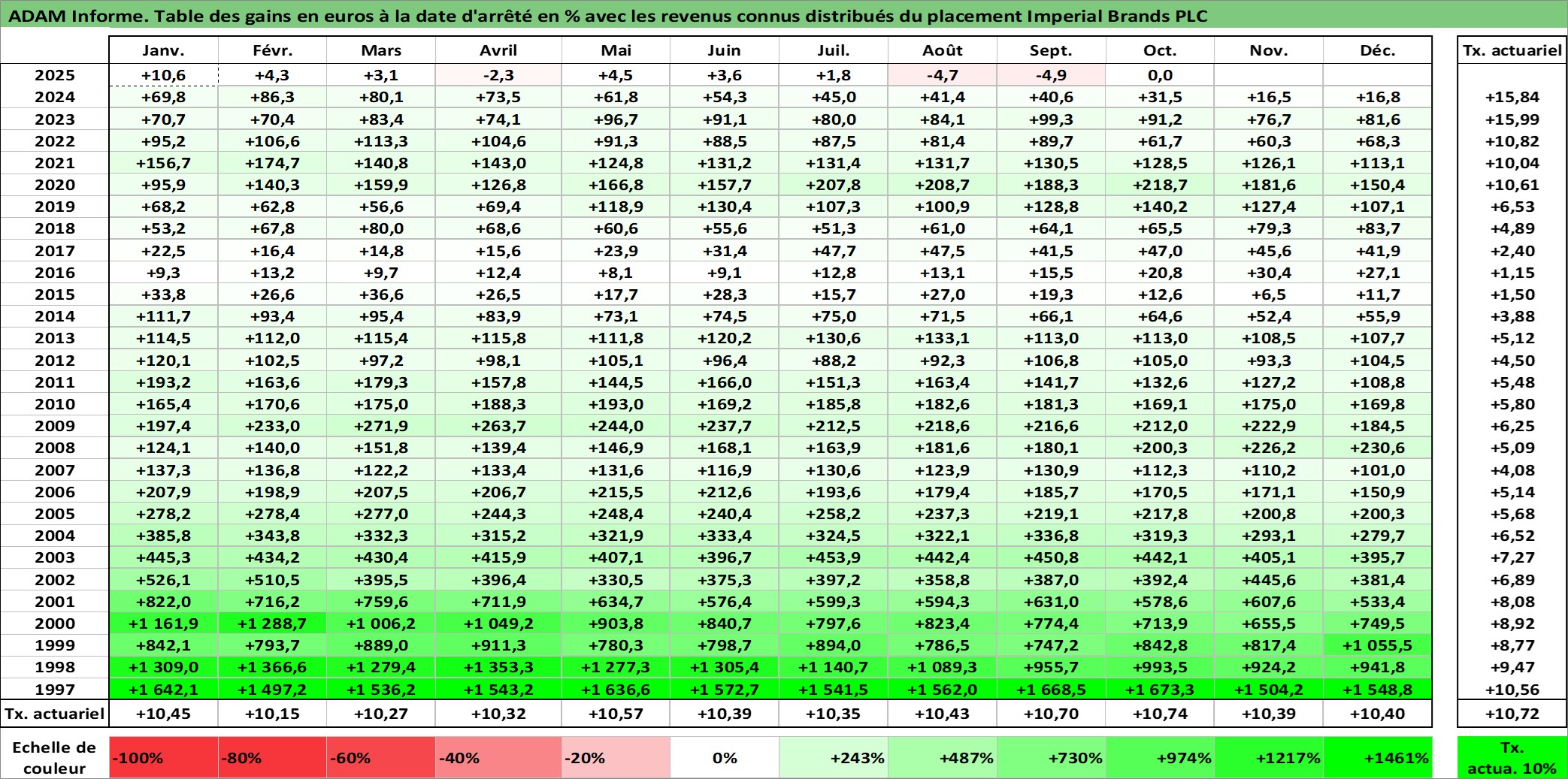Click the 0,0 cell in Oct. 2025

(1160, 75)
